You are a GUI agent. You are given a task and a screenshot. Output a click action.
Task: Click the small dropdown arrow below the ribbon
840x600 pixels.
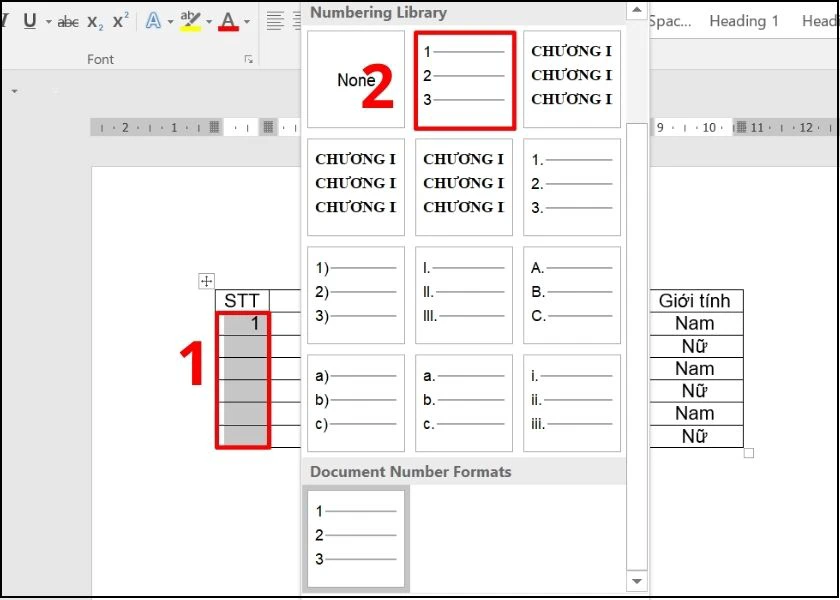tap(14, 92)
